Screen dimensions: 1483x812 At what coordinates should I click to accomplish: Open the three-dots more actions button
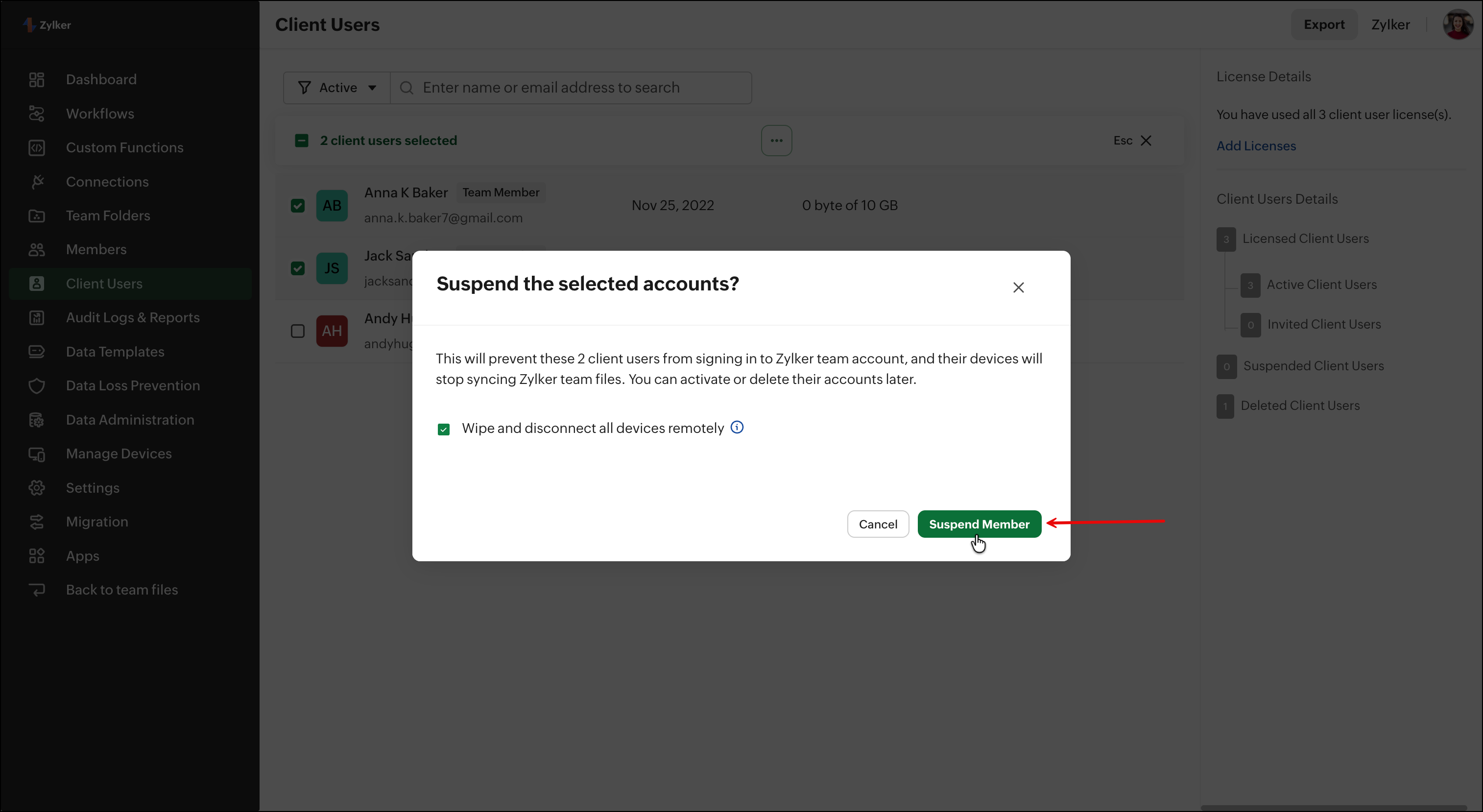click(x=777, y=141)
